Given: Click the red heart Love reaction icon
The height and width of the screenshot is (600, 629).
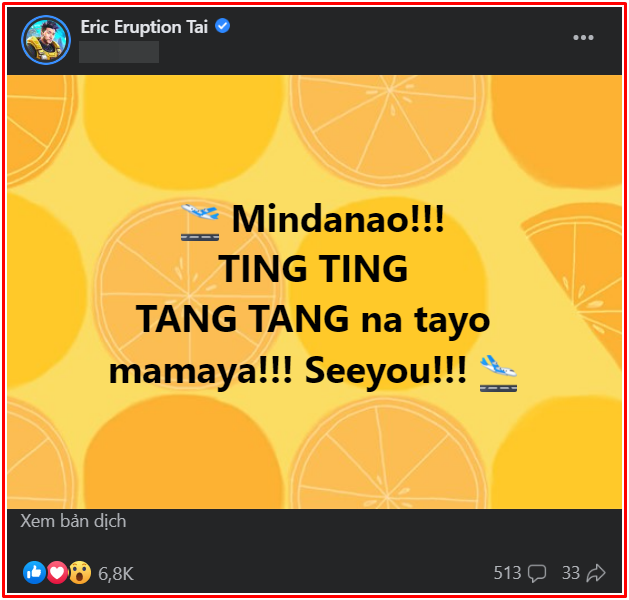Looking at the screenshot, I should [57, 572].
